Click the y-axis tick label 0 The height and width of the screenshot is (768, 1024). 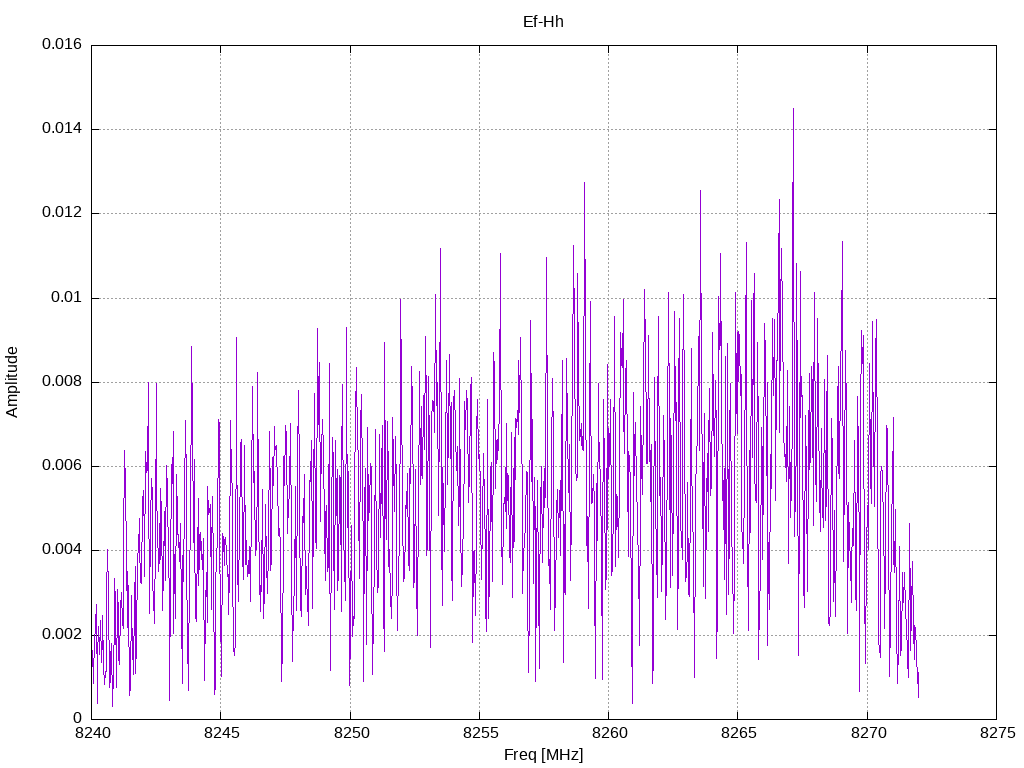[78, 718]
